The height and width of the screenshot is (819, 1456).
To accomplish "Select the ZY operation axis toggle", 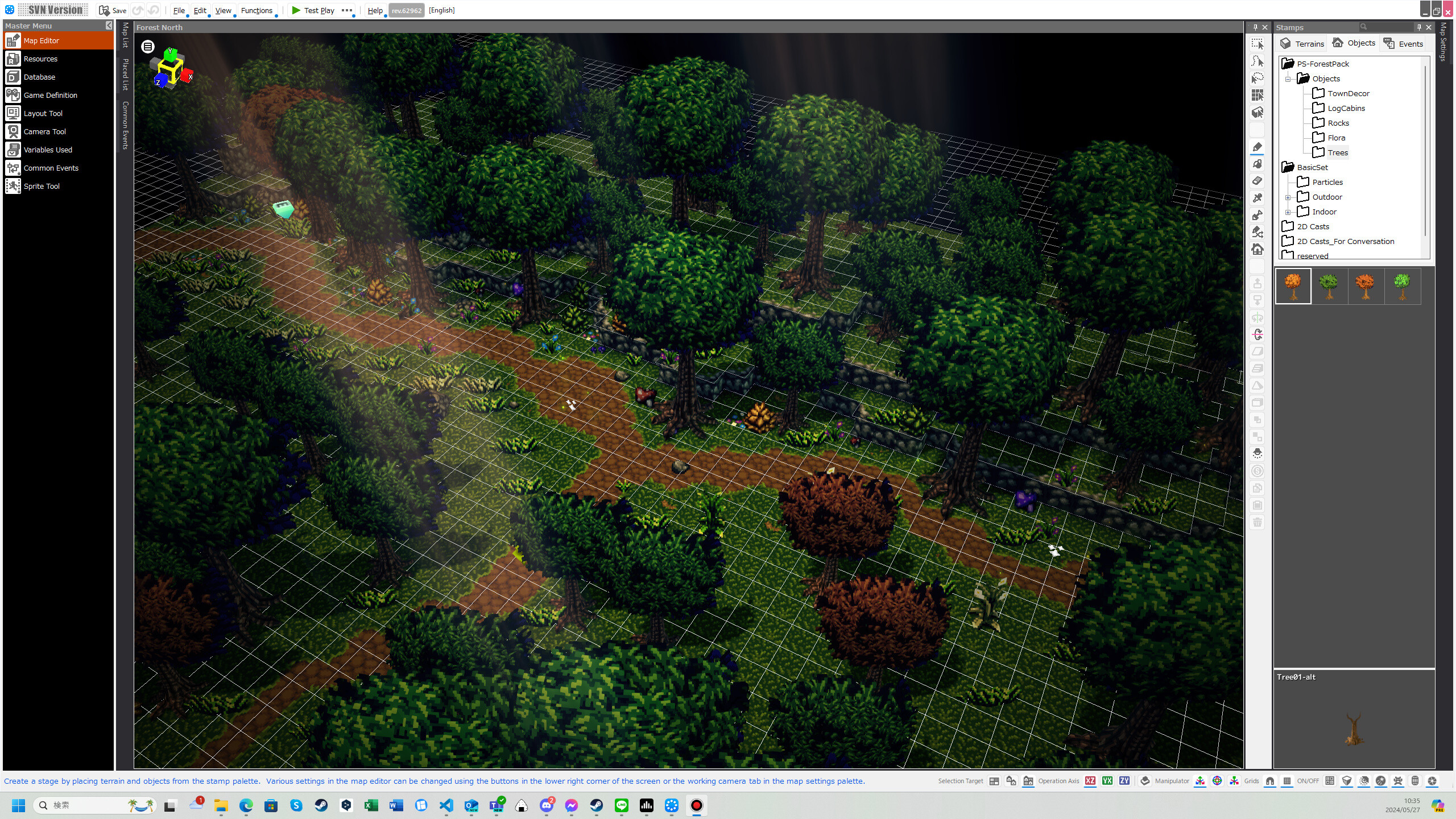I will (1124, 781).
